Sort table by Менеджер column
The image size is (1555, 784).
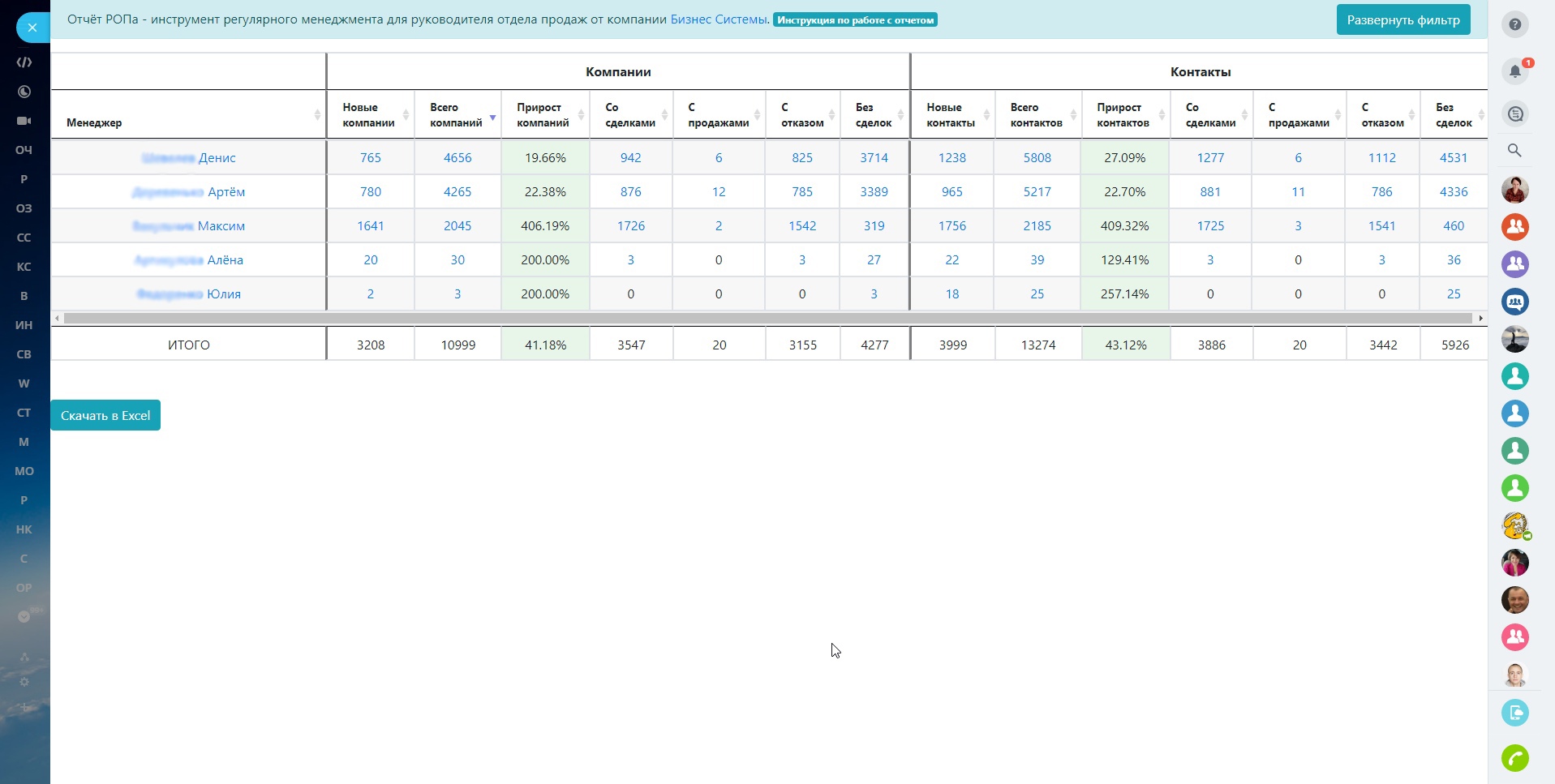pos(188,122)
